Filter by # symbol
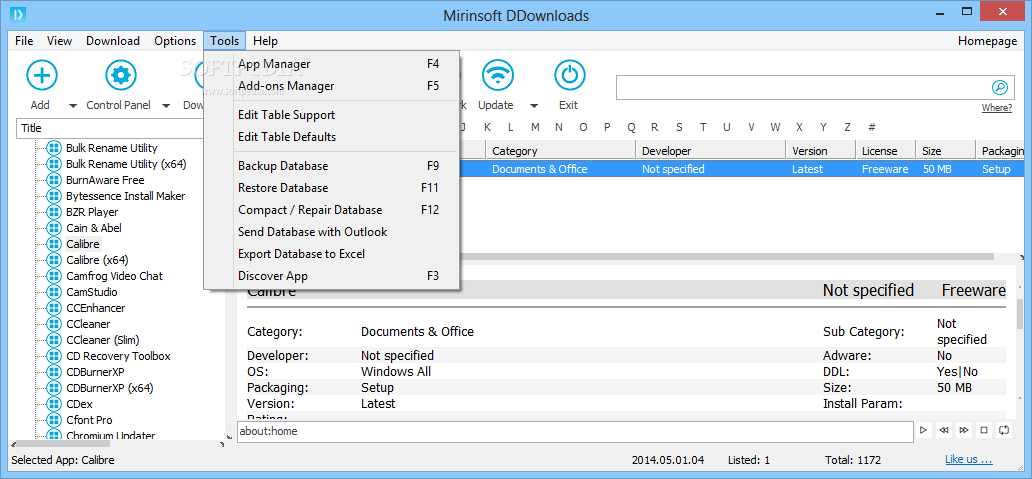Viewport: 1032px width, 479px height. 871,127
